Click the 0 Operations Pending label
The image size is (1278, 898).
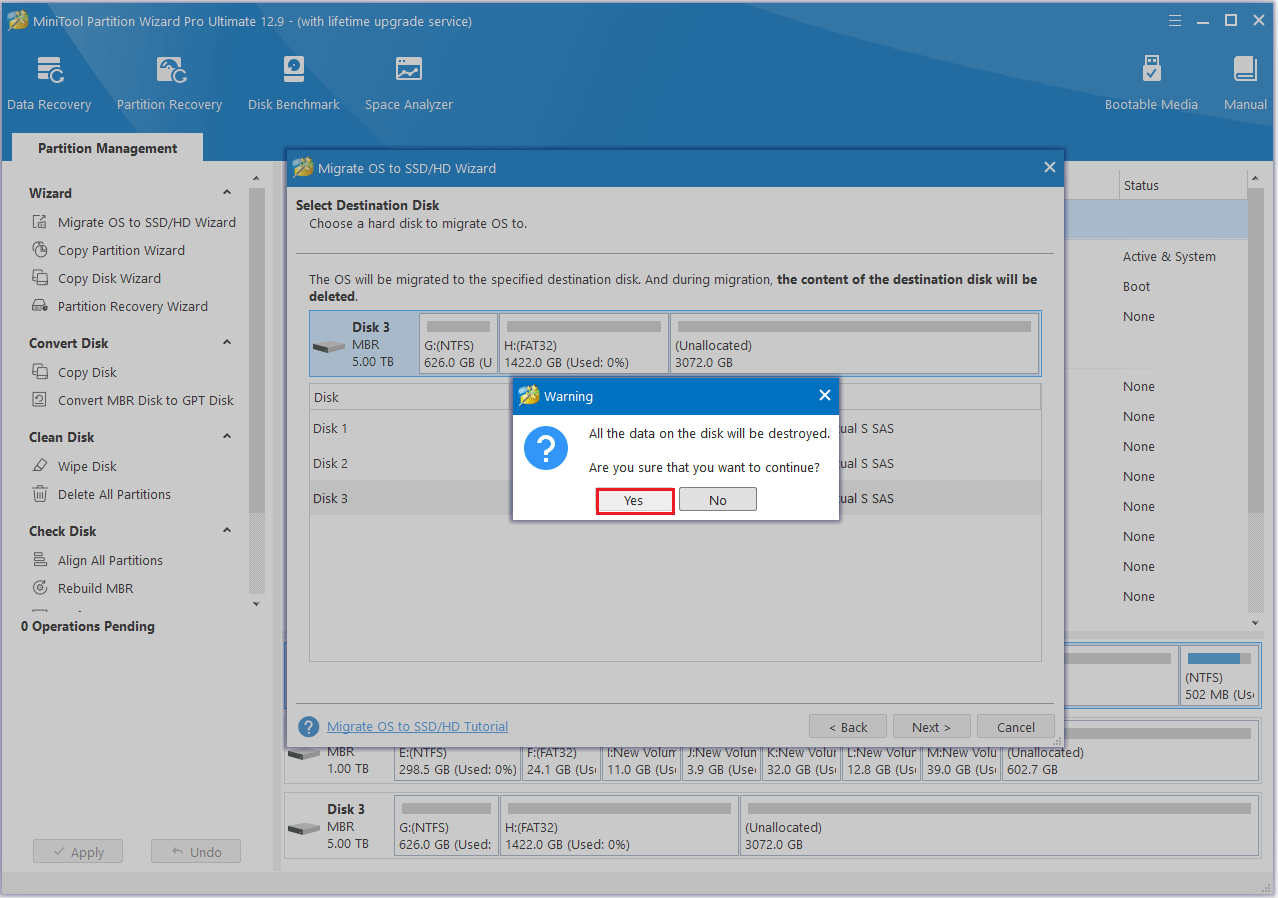click(x=88, y=626)
